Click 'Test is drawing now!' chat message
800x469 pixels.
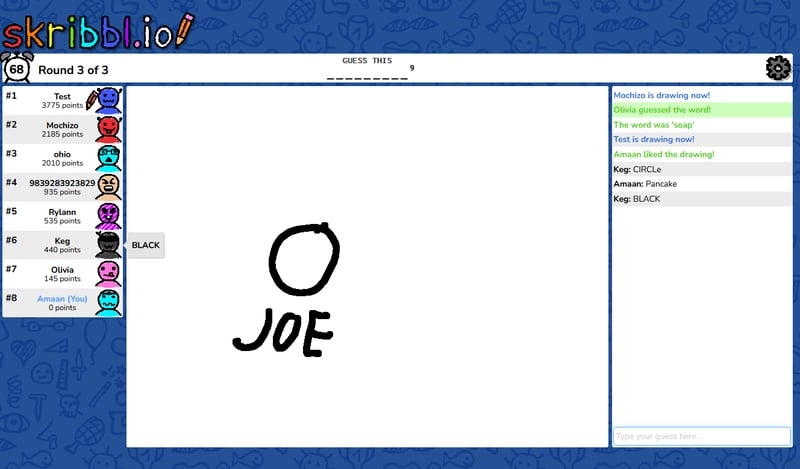654,139
